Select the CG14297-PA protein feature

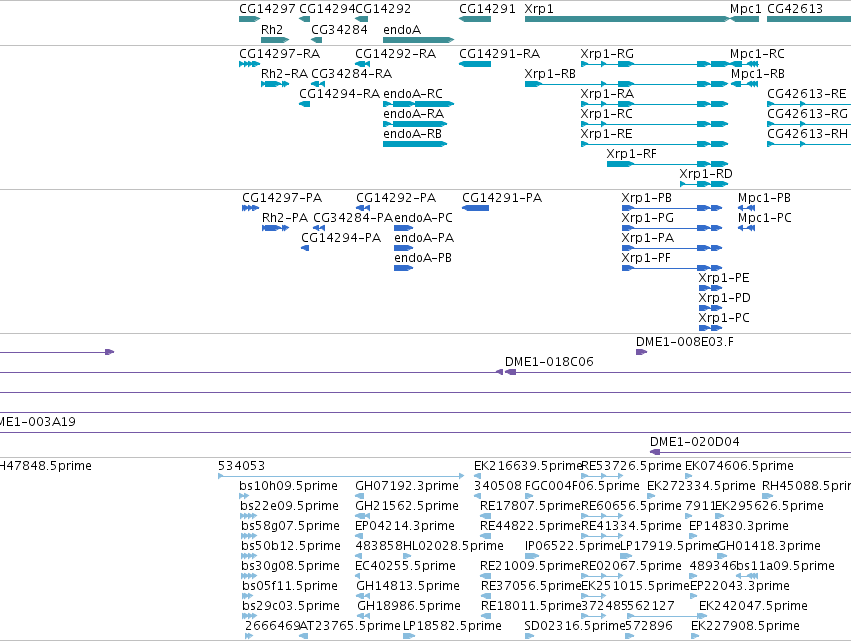pos(251,208)
